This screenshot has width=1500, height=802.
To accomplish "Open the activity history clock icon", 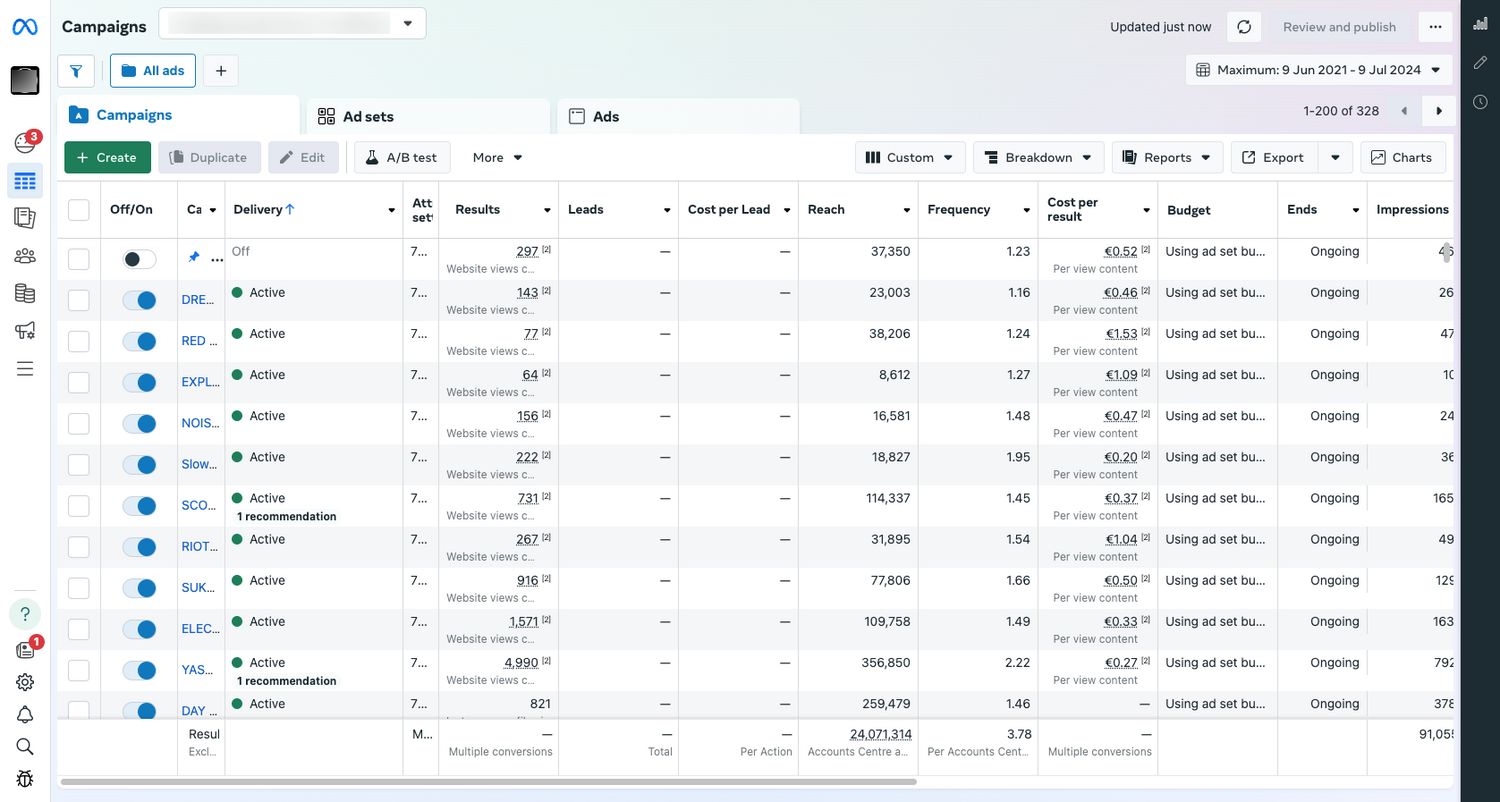I will point(1480,102).
